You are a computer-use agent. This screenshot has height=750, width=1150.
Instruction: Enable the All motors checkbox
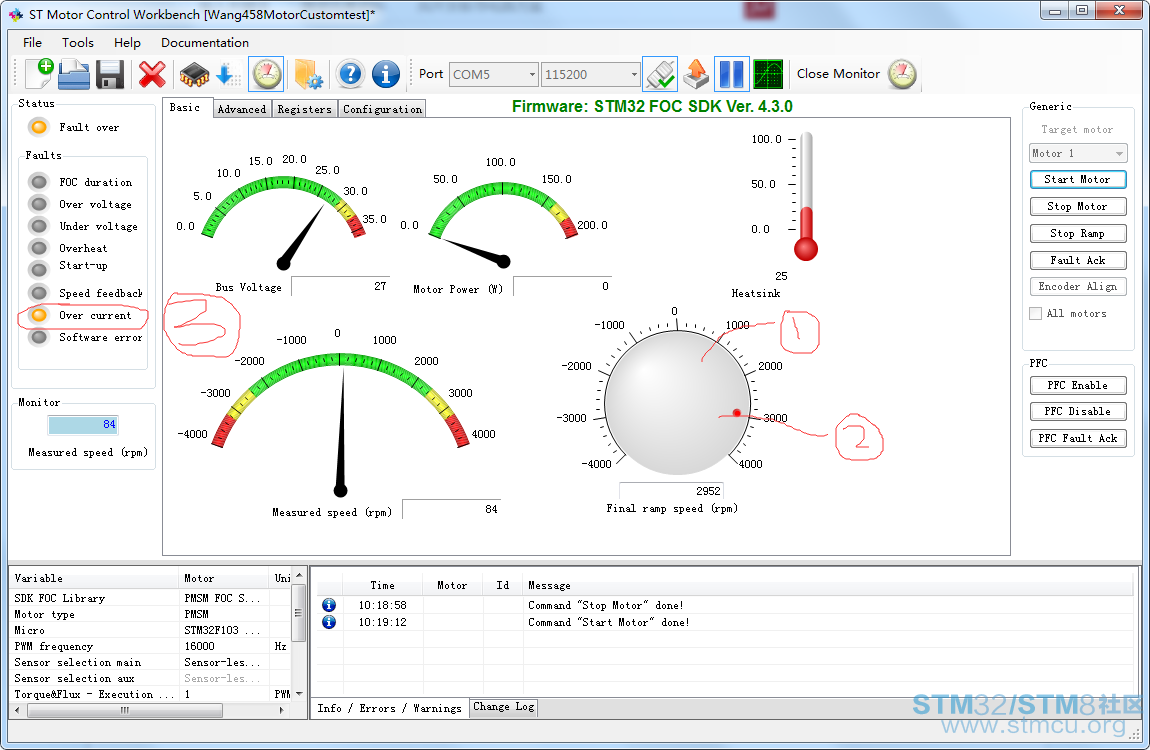click(1036, 313)
